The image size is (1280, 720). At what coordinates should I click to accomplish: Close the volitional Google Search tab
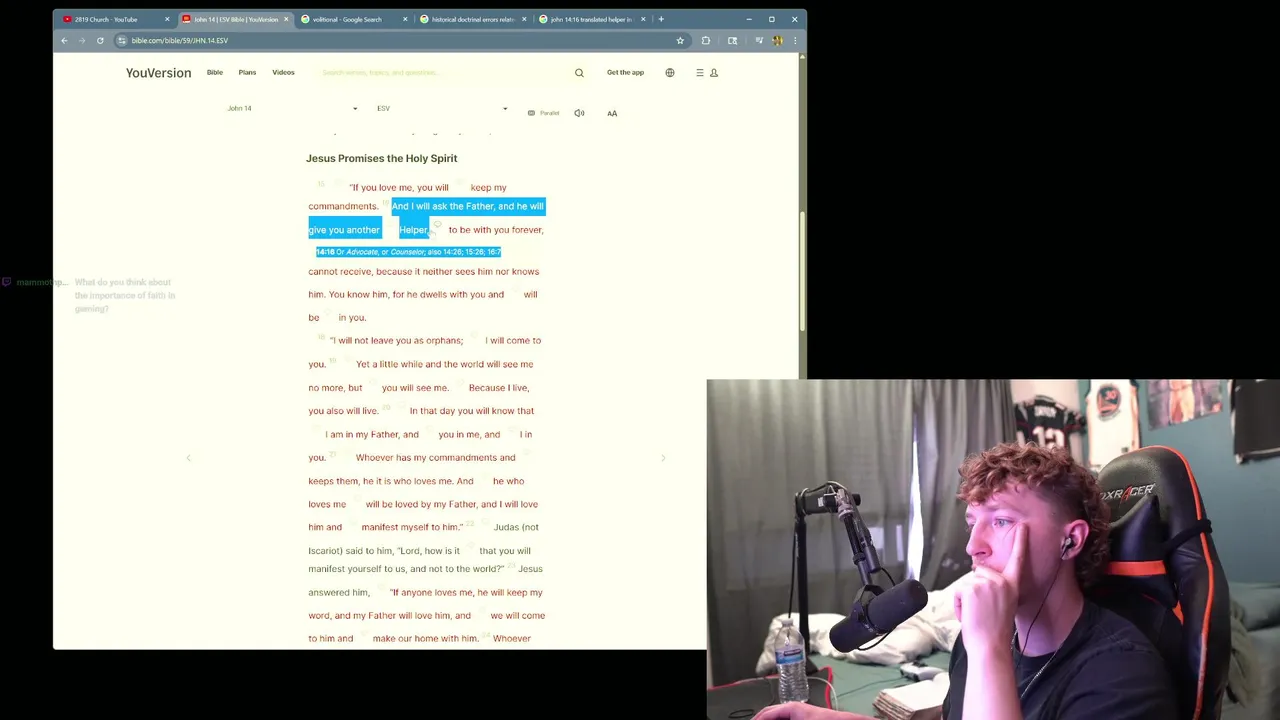pyautogui.click(x=405, y=19)
